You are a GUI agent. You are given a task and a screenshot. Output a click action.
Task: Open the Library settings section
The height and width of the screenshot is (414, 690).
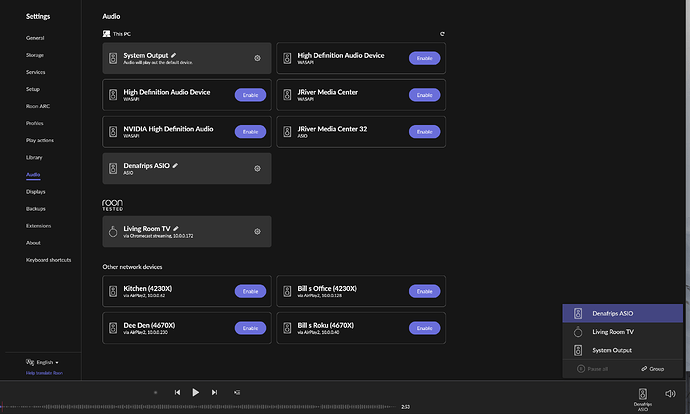tap(34, 158)
